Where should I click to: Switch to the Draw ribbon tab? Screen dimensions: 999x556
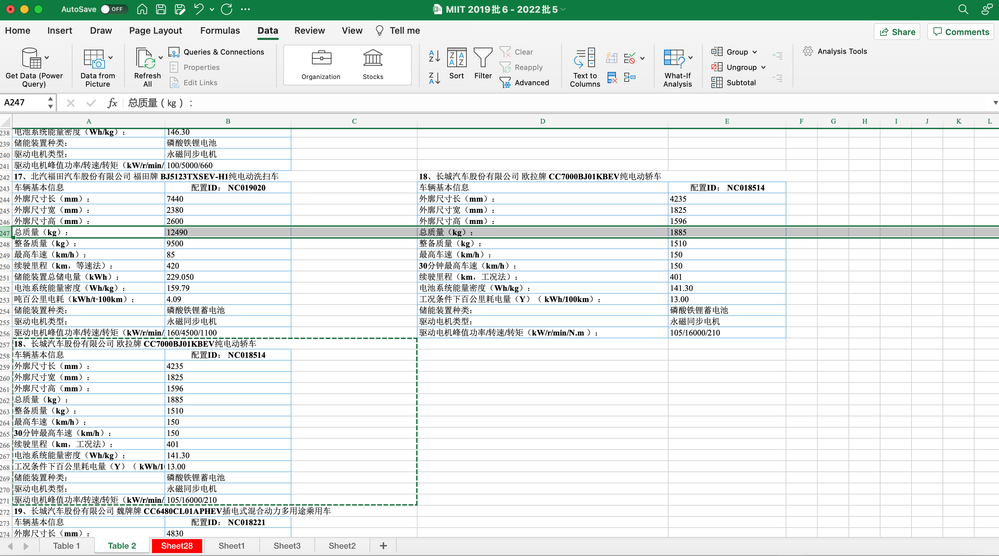pyautogui.click(x=101, y=31)
